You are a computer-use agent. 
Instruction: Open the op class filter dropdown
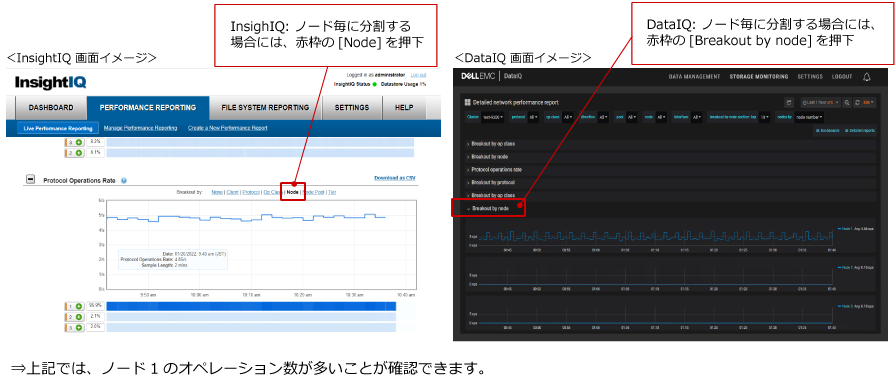tap(568, 117)
